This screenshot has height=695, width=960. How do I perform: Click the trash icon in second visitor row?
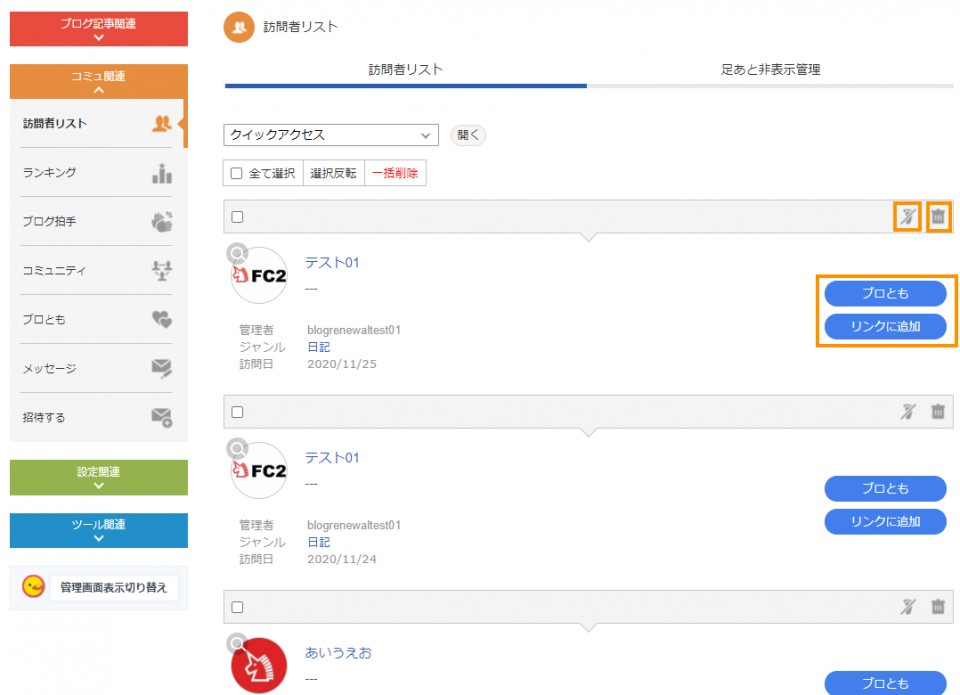[x=938, y=411]
